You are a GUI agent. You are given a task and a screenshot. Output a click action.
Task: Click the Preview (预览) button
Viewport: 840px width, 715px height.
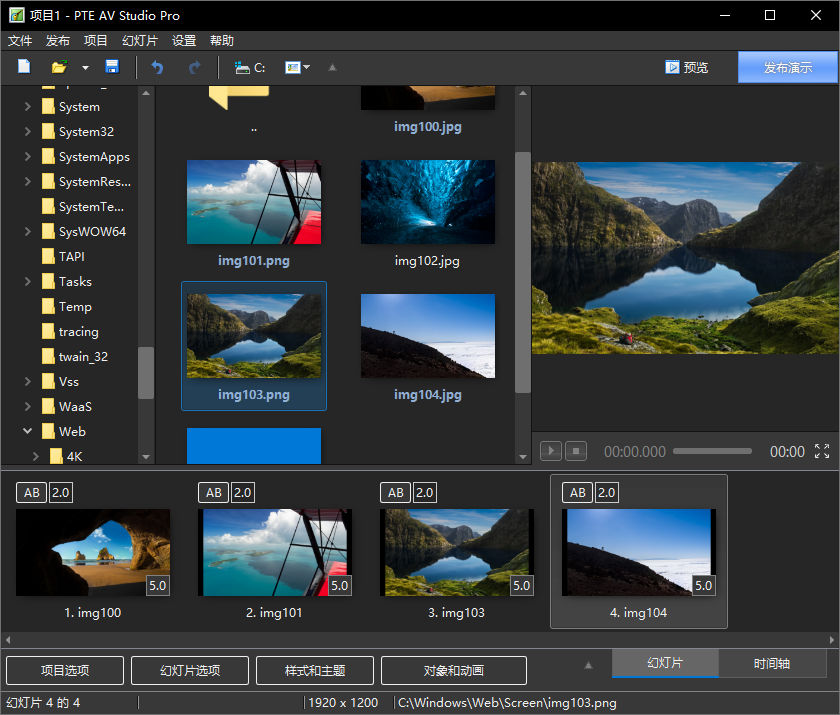tap(686, 67)
